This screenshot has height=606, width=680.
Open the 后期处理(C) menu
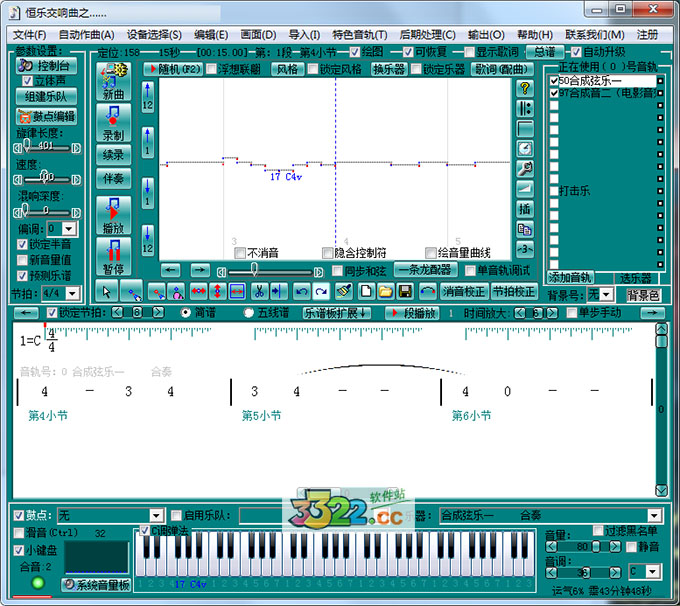pos(427,34)
